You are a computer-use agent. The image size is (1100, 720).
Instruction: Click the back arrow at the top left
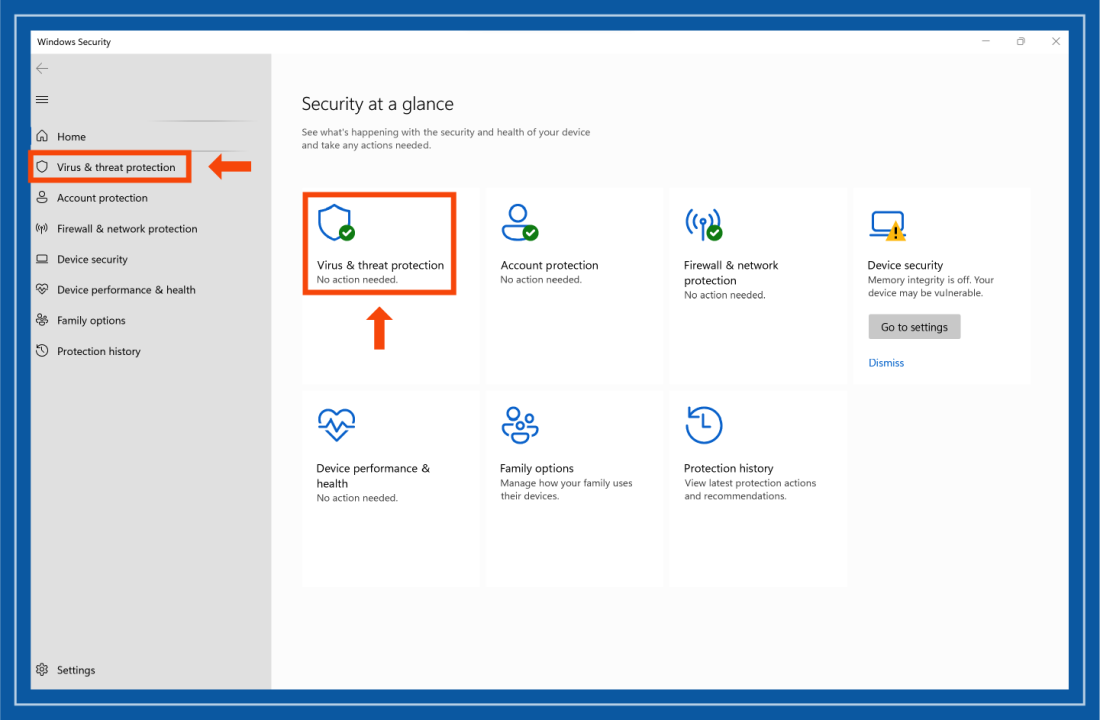coord(41,68)
